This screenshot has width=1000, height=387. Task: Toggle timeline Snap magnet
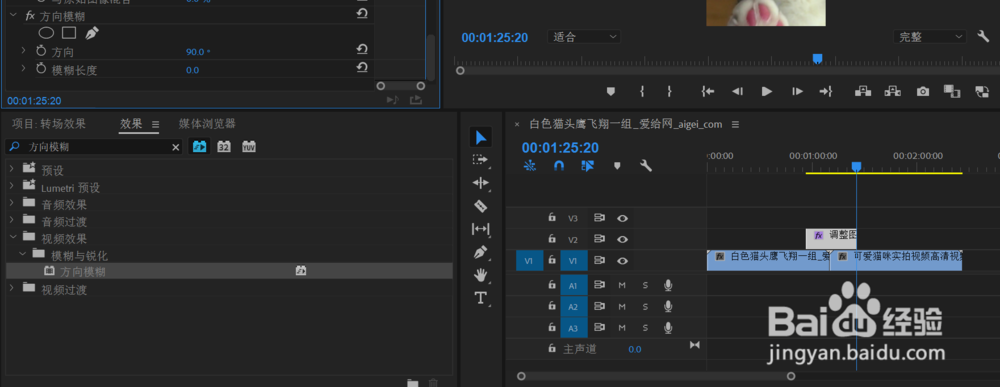click(x=559, y=166)
